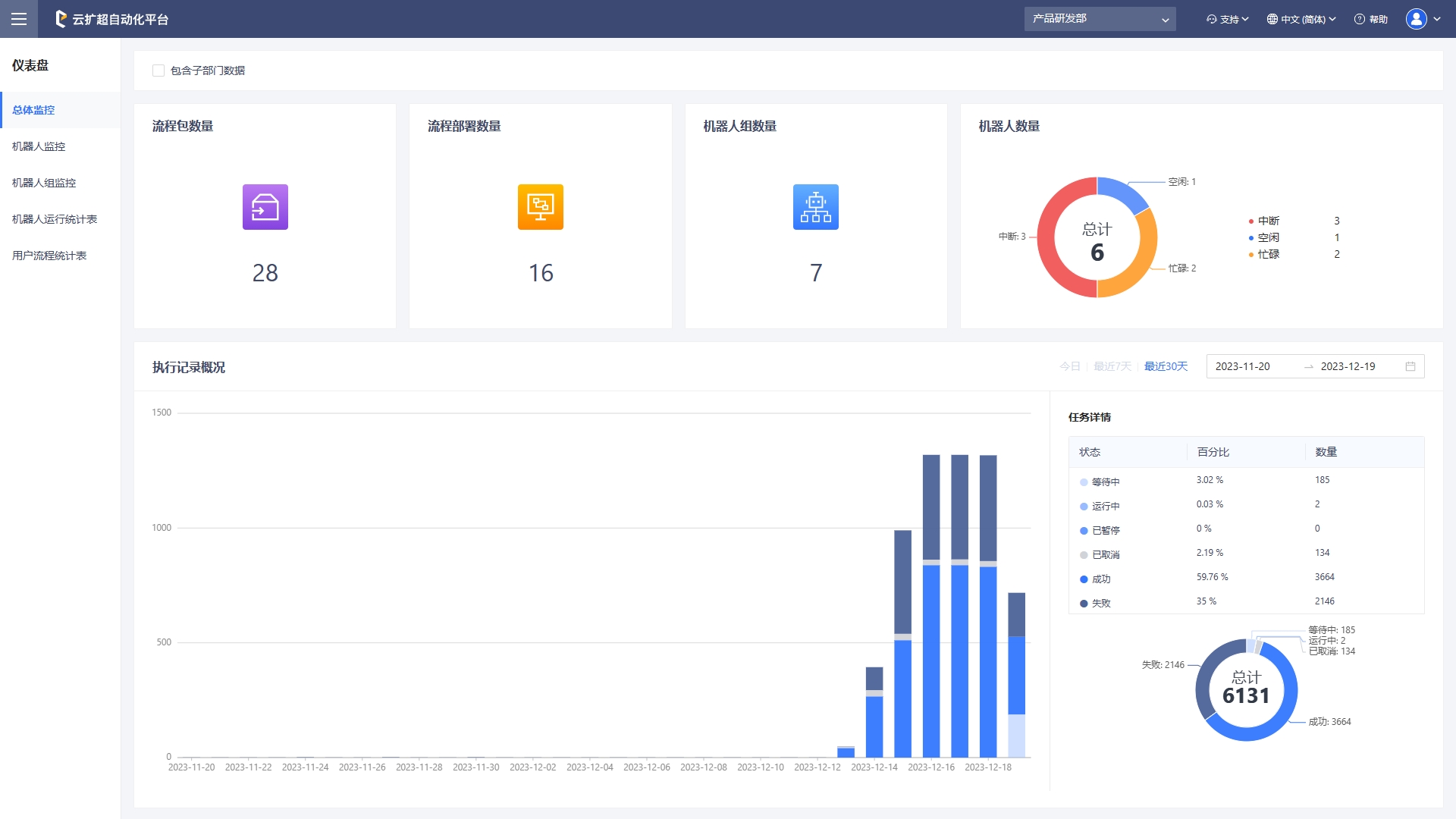Click the 流程部署数量 value 16
The image size is (1456, 819).
click(x=541, y=273)
